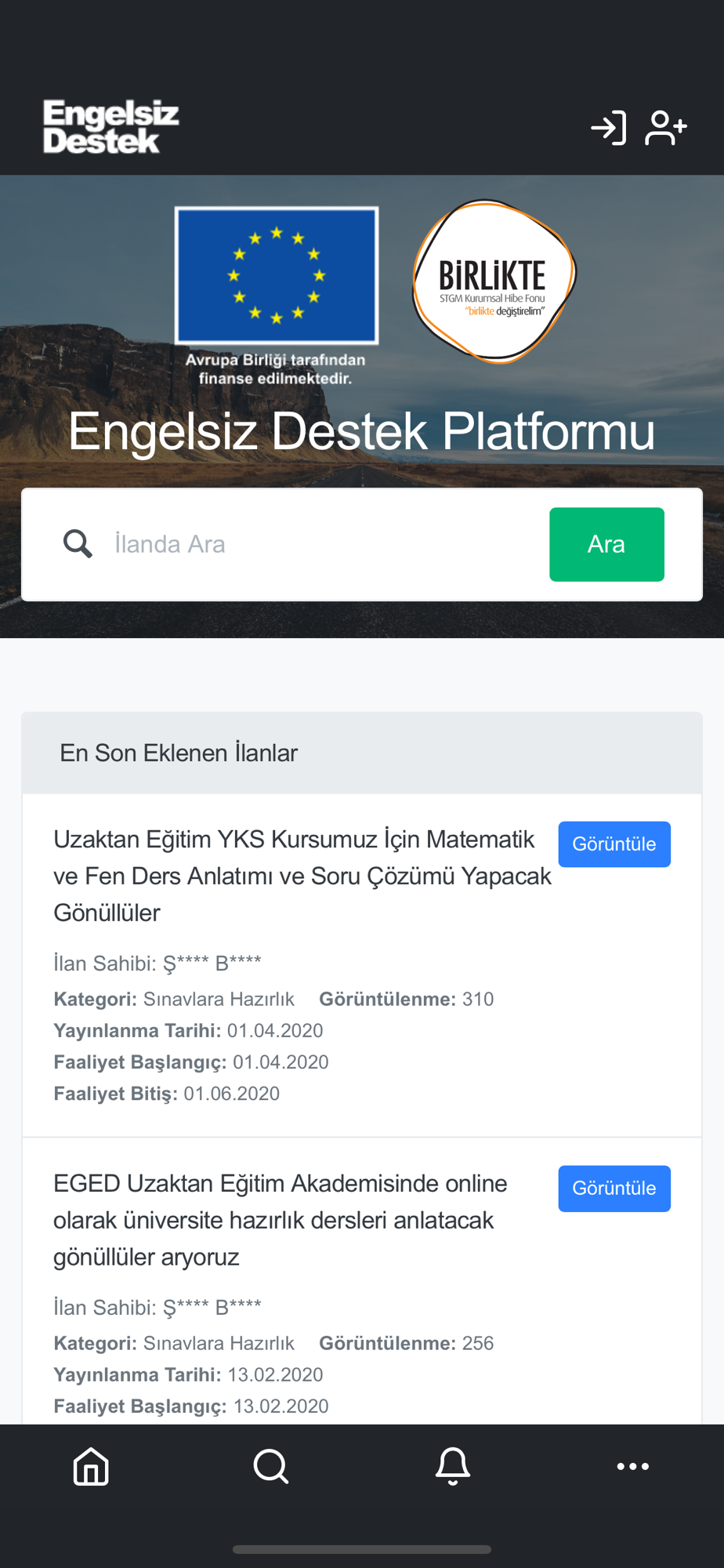Tap the login arrow icon
This screenshot has height=1568, width=724.
(609, 128)
